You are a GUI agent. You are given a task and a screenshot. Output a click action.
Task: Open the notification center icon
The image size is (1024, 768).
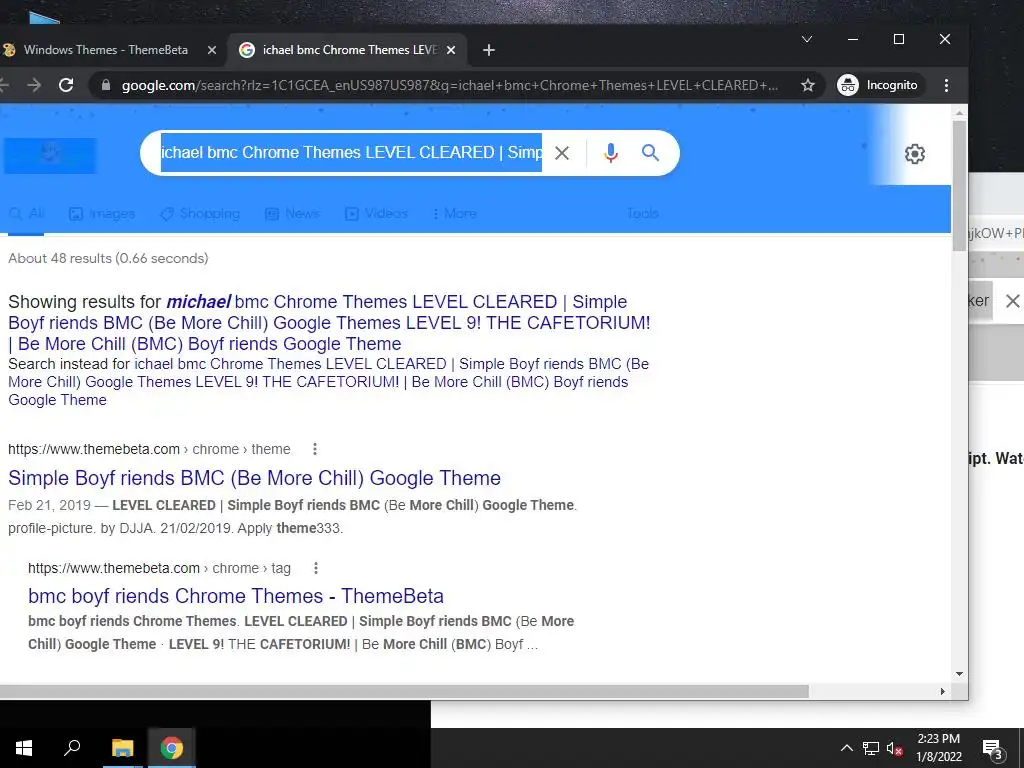coord(993,748)
